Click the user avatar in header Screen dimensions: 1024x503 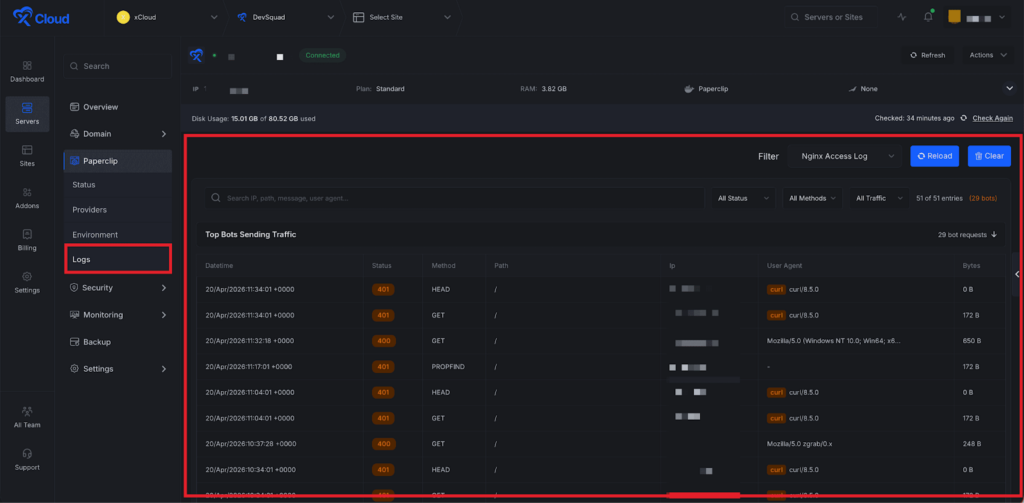point(954,17)
